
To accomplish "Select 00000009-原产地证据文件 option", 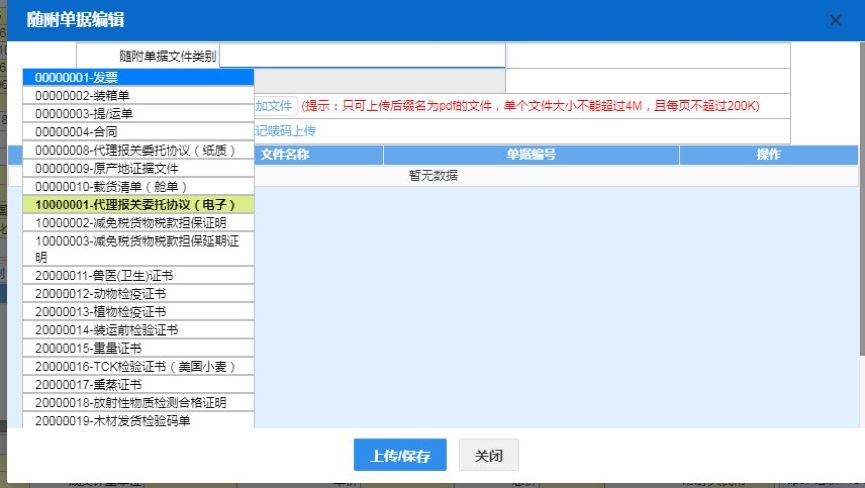I will (138, 168).
